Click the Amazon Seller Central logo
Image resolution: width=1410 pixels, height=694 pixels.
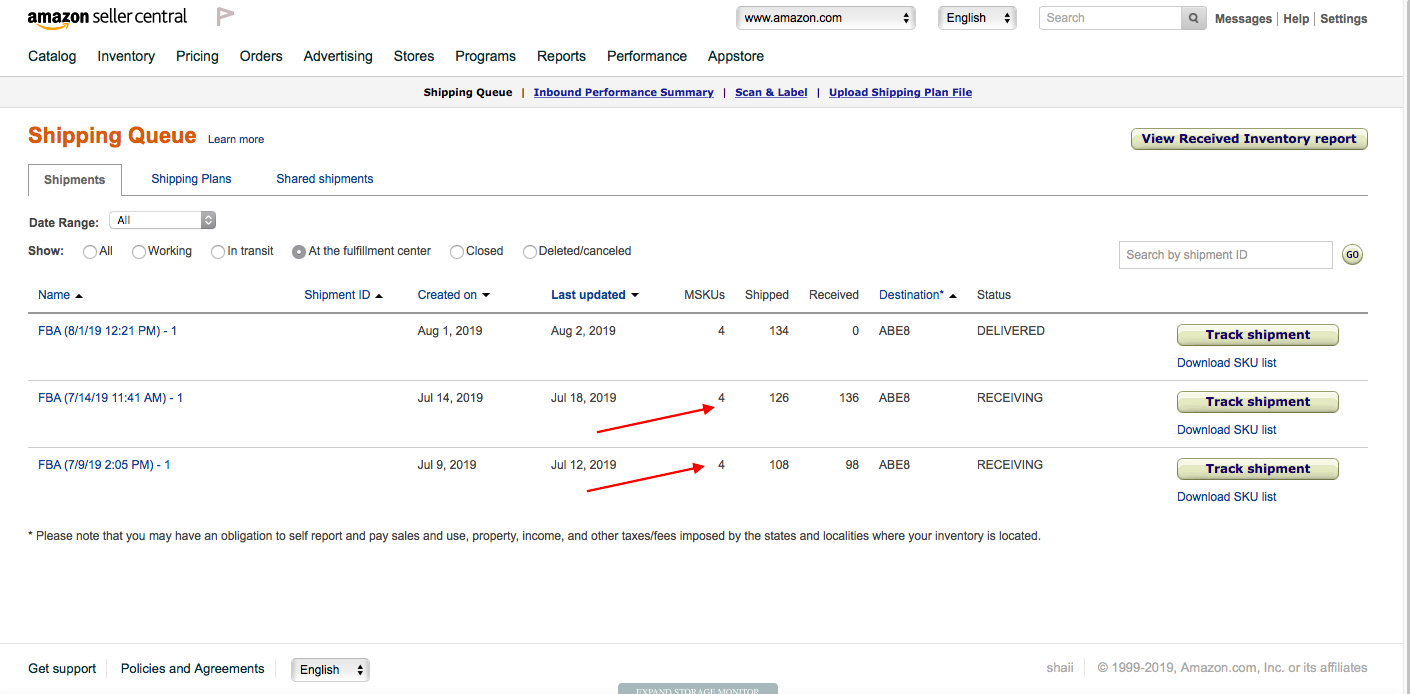107,18
